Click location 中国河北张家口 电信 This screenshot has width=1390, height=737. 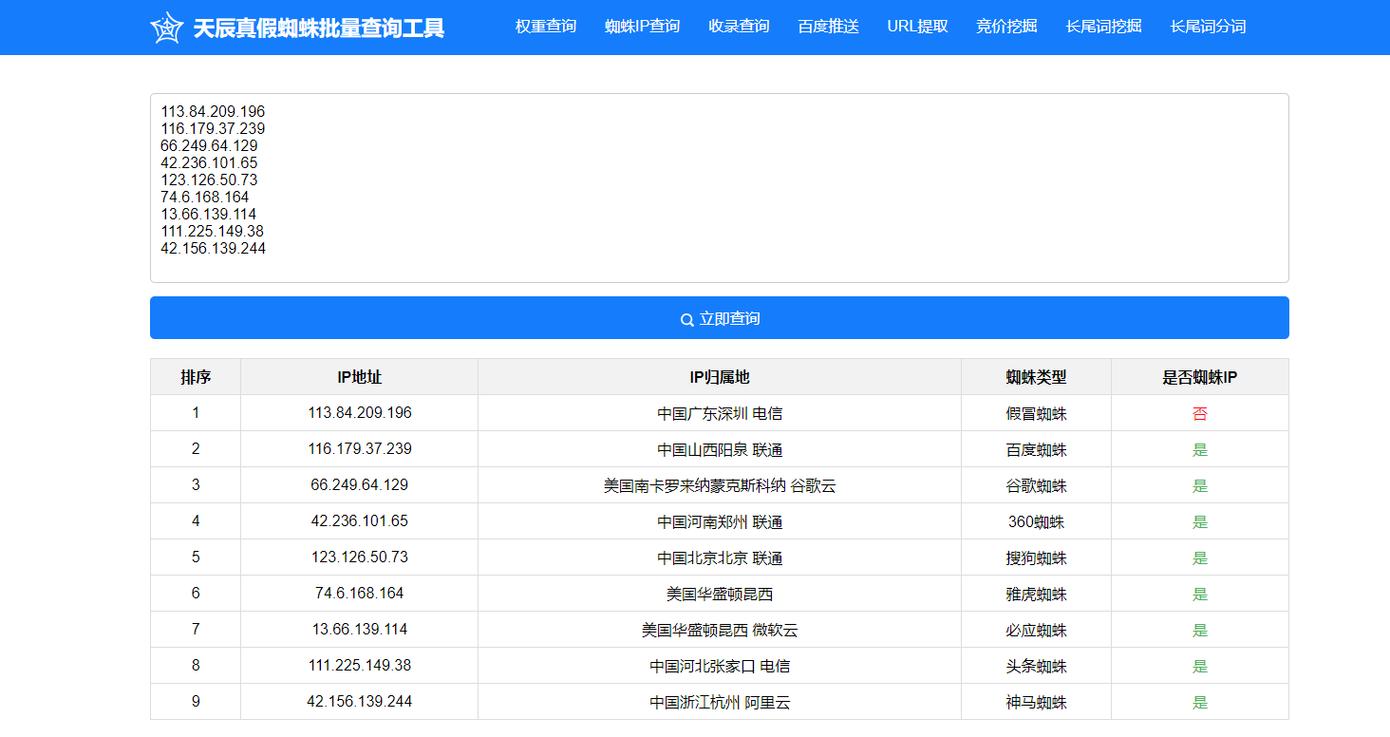point(720,665)
